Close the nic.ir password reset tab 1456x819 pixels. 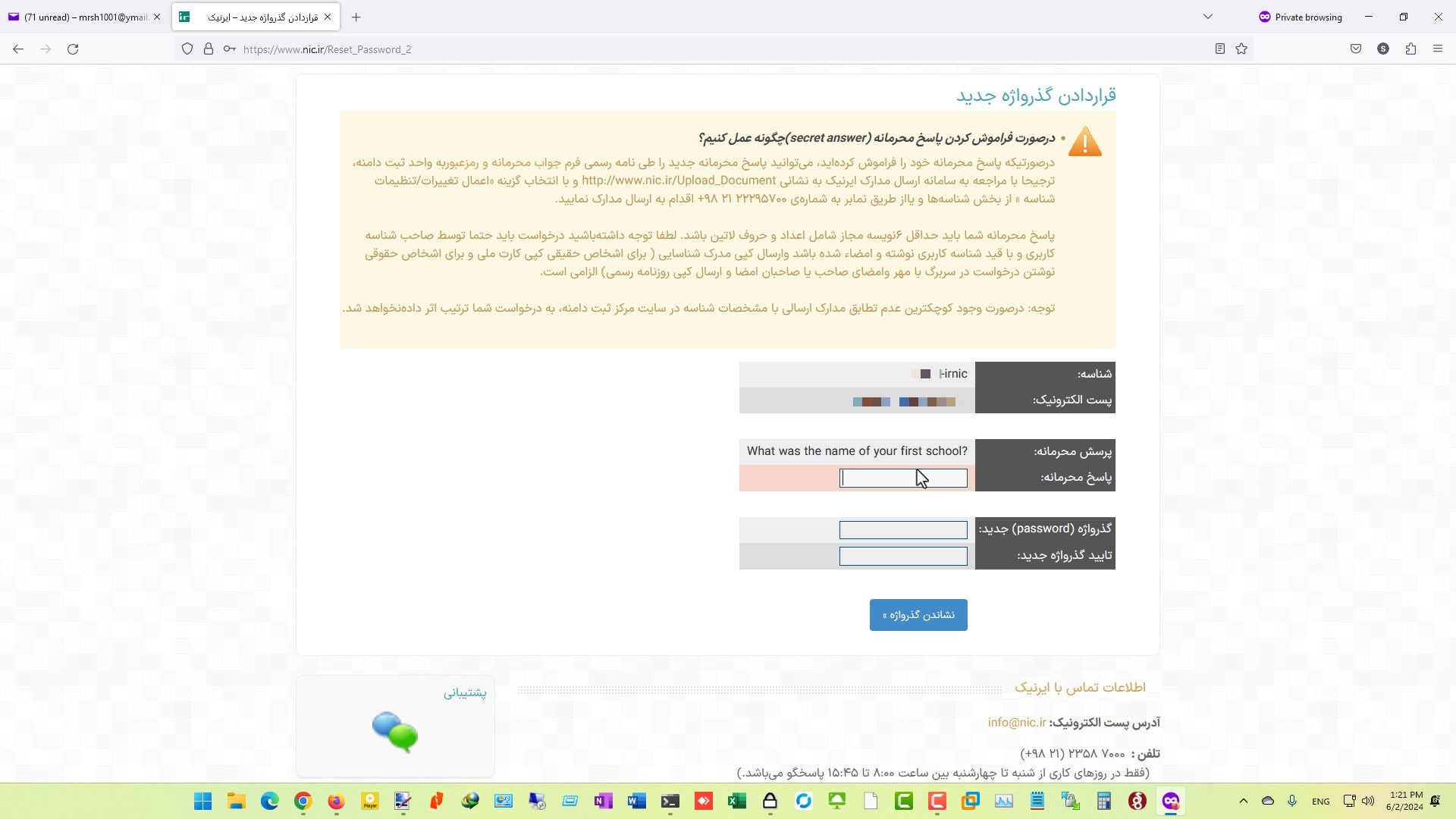[328, 17]
